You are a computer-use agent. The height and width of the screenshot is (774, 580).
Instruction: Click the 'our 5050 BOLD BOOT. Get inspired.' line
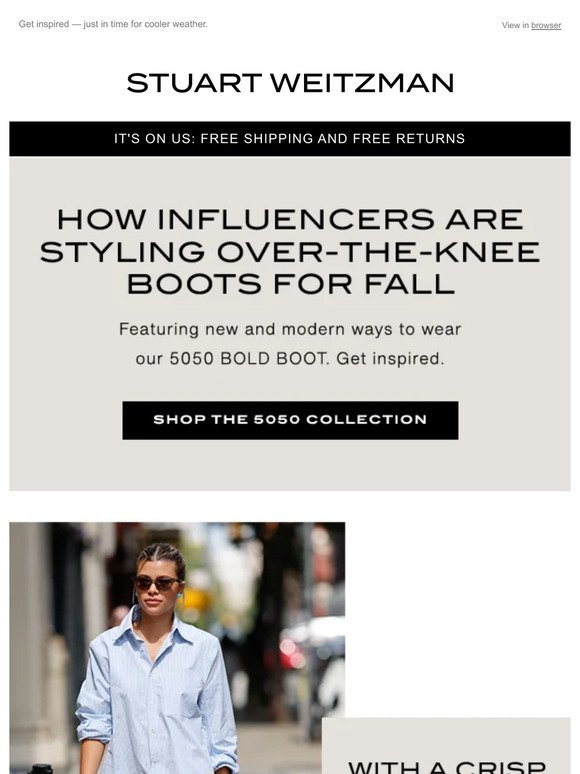[290, 359]
